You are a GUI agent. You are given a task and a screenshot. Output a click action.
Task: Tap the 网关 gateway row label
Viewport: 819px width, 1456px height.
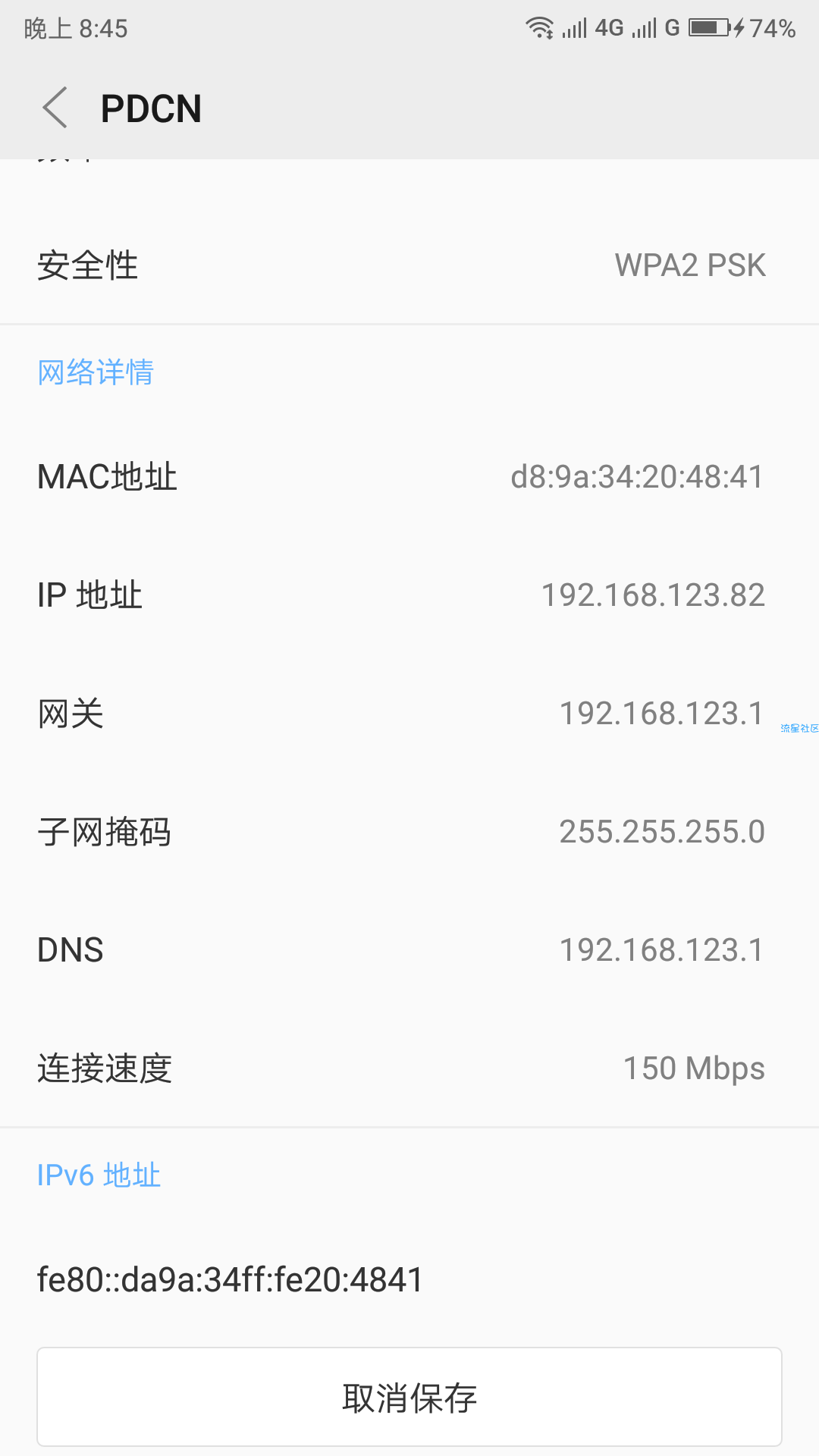[71, 714]
